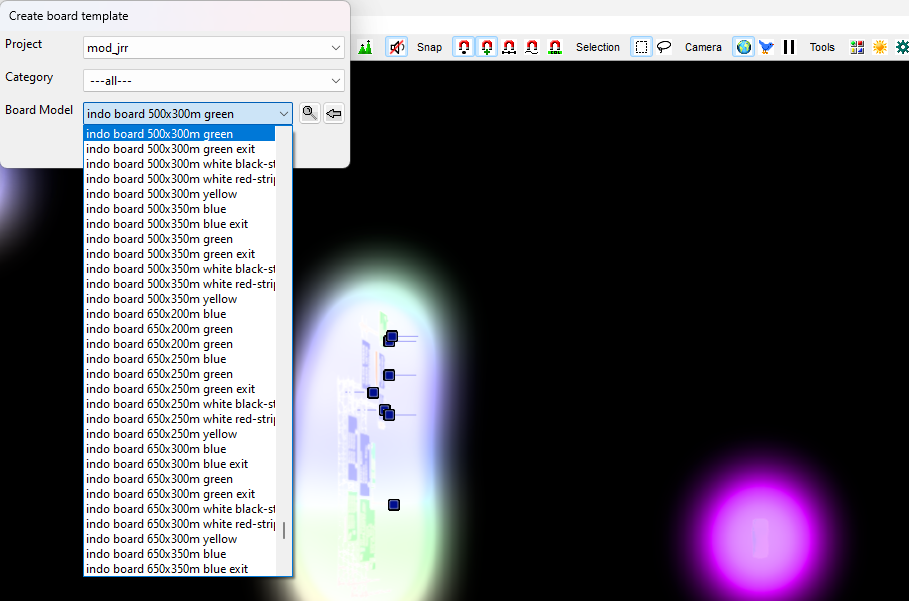Switch to the blue bird camera view
The width and height of the screenshot is (909, 601).
point(766,47)
